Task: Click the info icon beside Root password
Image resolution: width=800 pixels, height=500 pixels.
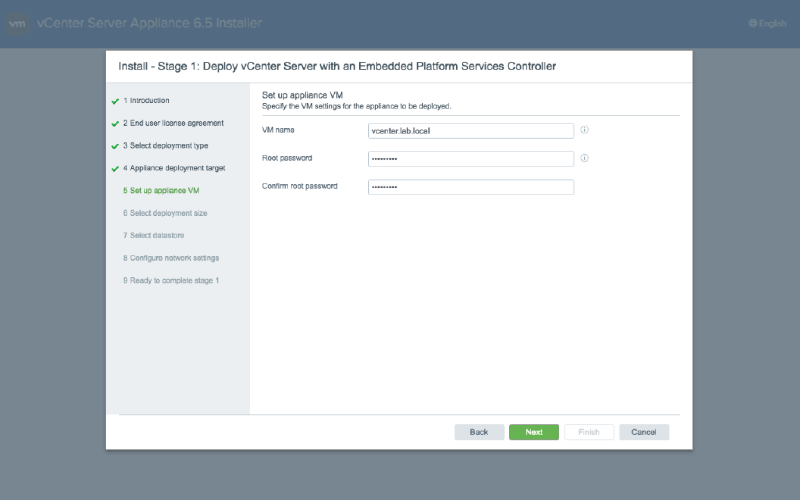Action: click(x=584, y=158)
